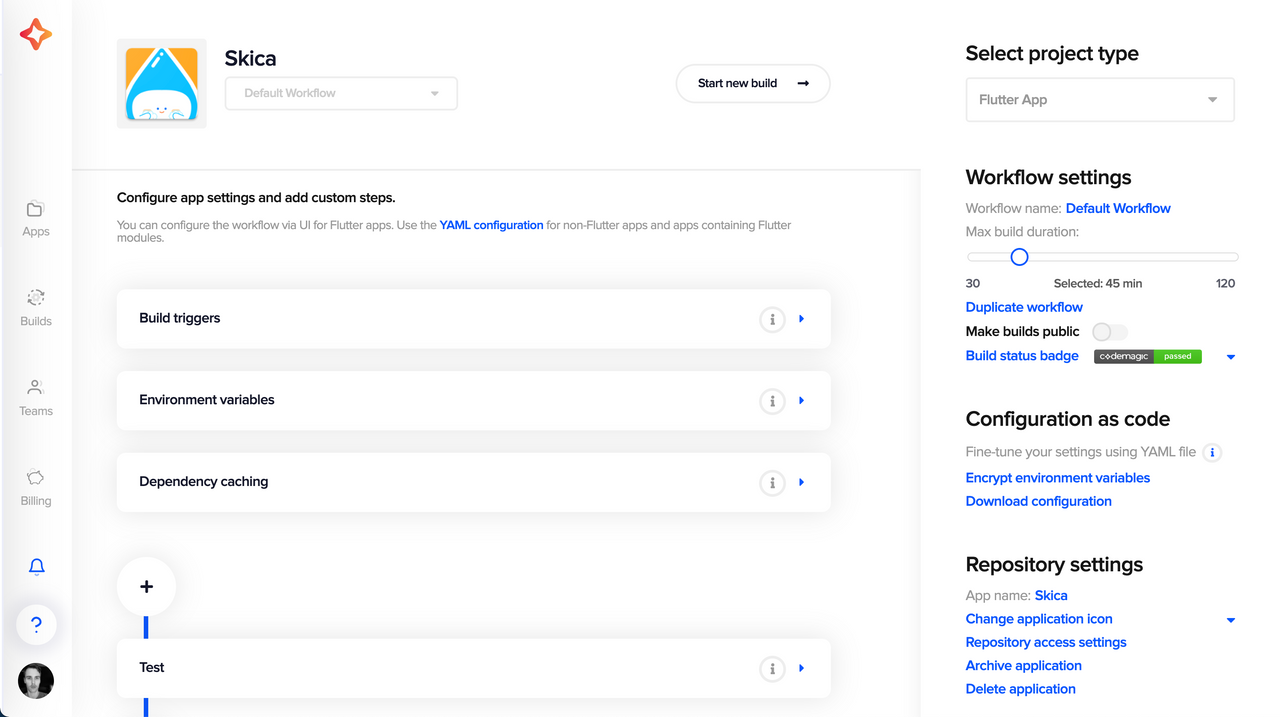Open Repository access settings link
This screenshot has width=1280, height=717.
(1046, 642)
